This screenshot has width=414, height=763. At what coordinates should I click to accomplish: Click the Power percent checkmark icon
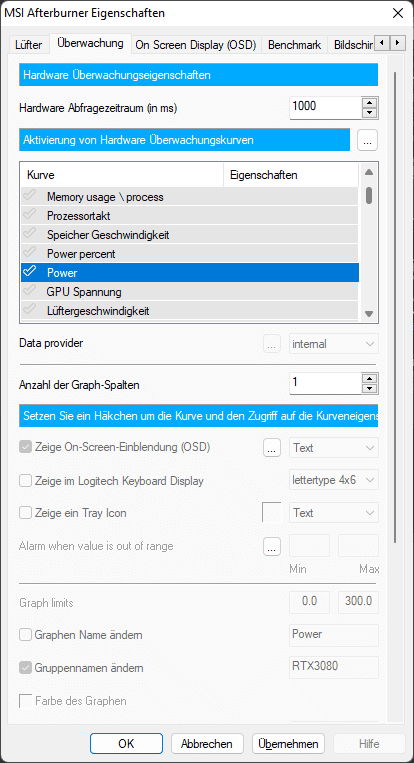point(30,253)
